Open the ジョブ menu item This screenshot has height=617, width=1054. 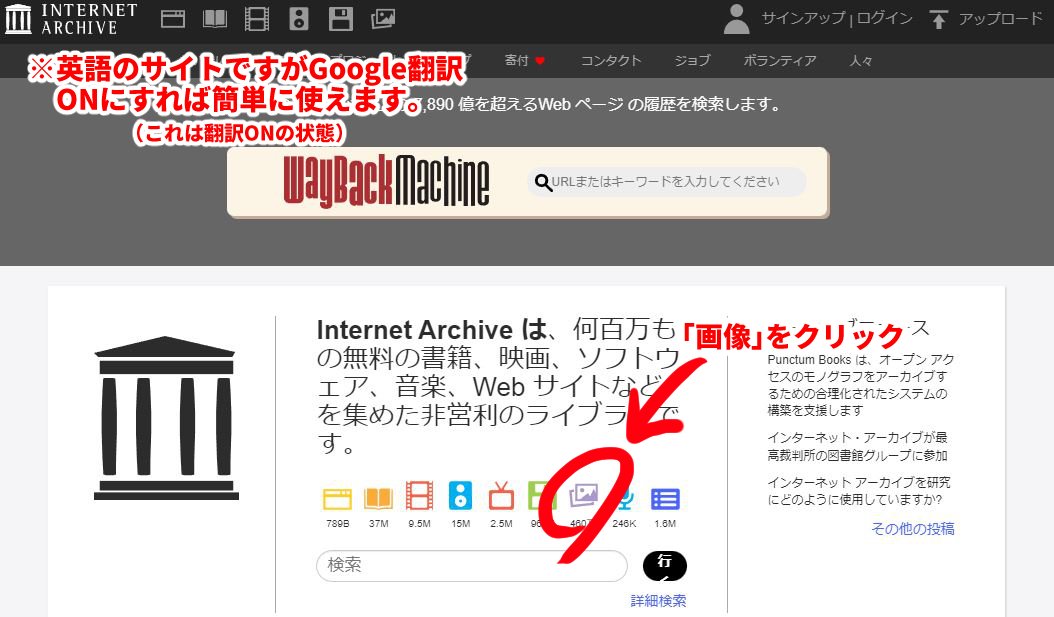tap(692, 60)
